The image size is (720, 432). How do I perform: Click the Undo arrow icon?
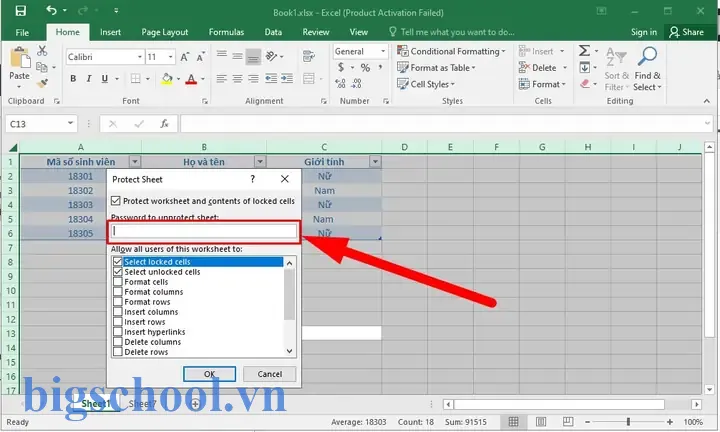click(x=51, y=10)
